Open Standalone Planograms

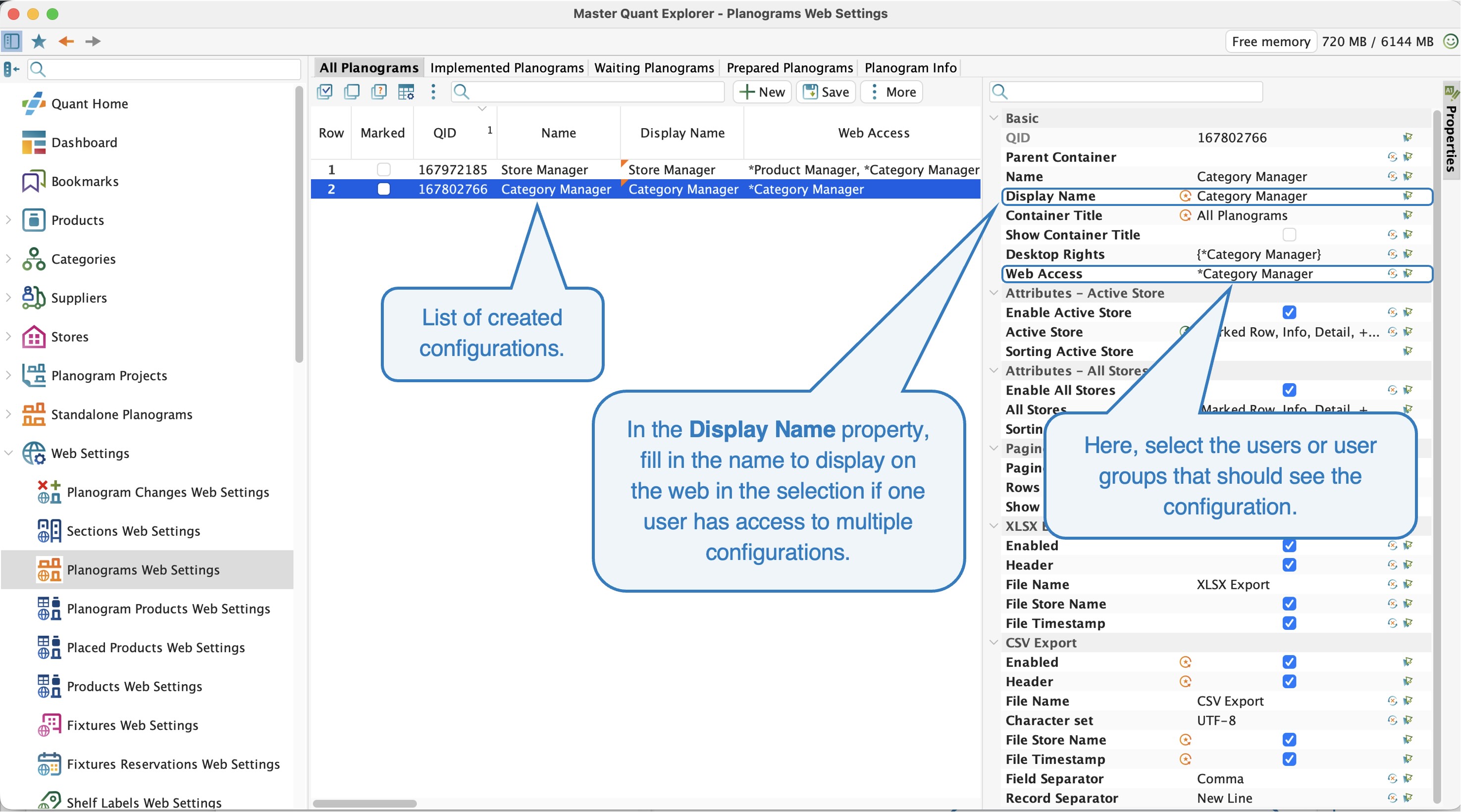(x=121, y=414)
